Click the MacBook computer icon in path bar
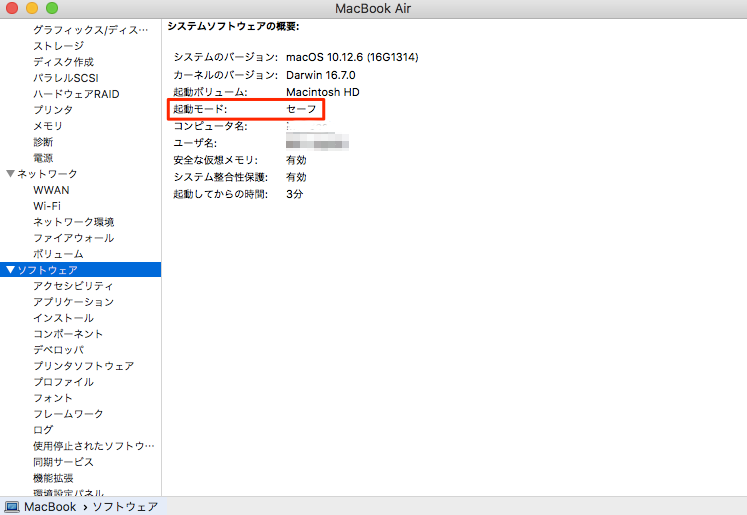 tap(11, 506)
